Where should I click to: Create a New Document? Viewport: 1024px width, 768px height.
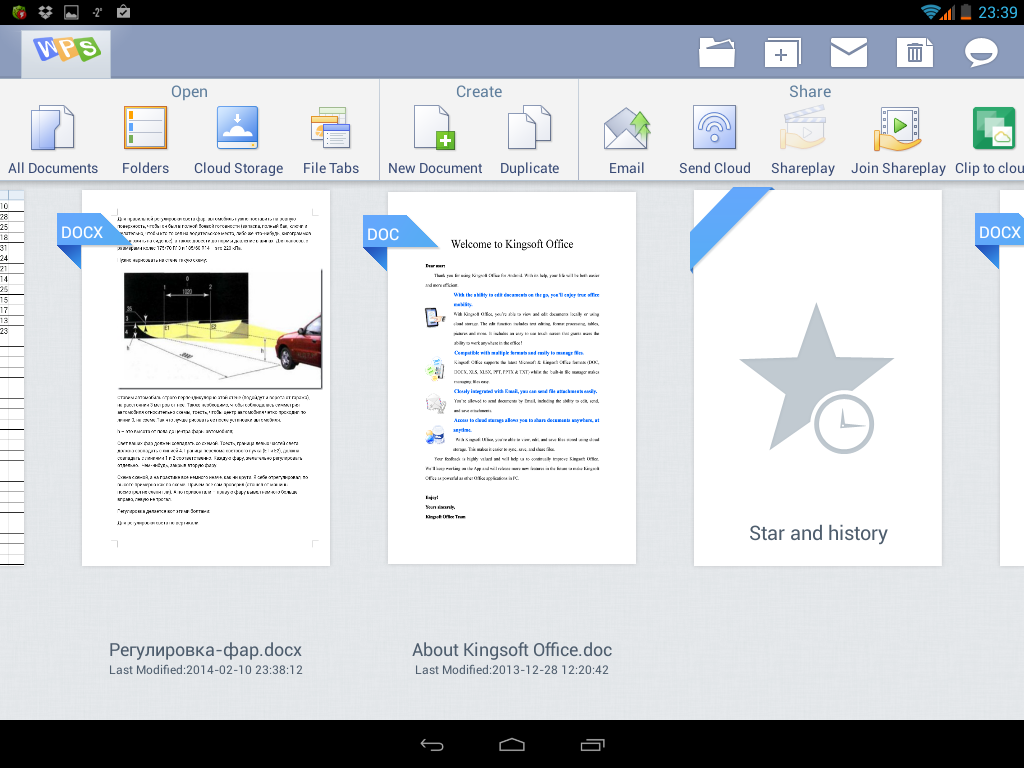[x=435, y=140]
